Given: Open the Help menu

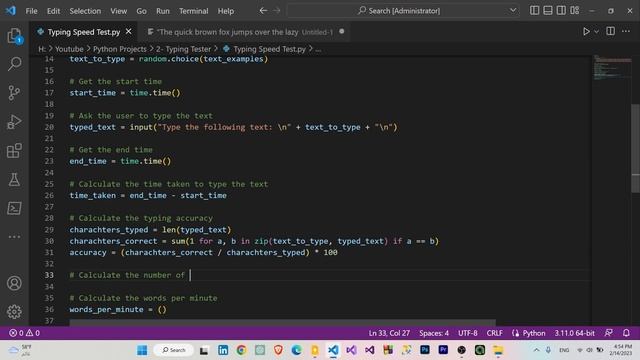Looking at the screenshot, I should (226, 11).
